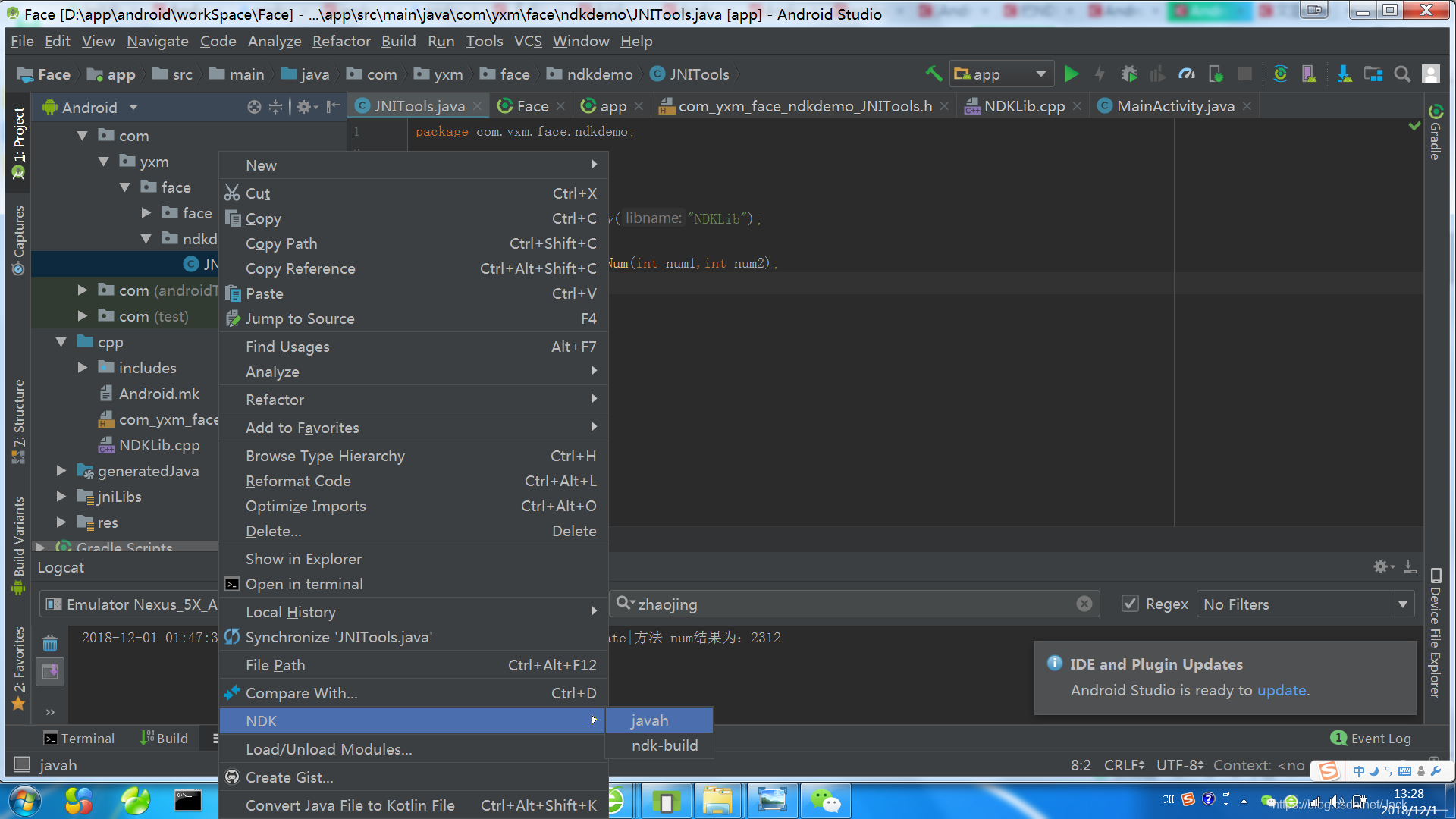
Task: Click the Synchronize JNITools.java menu item
Action: (x=339, y=636)
